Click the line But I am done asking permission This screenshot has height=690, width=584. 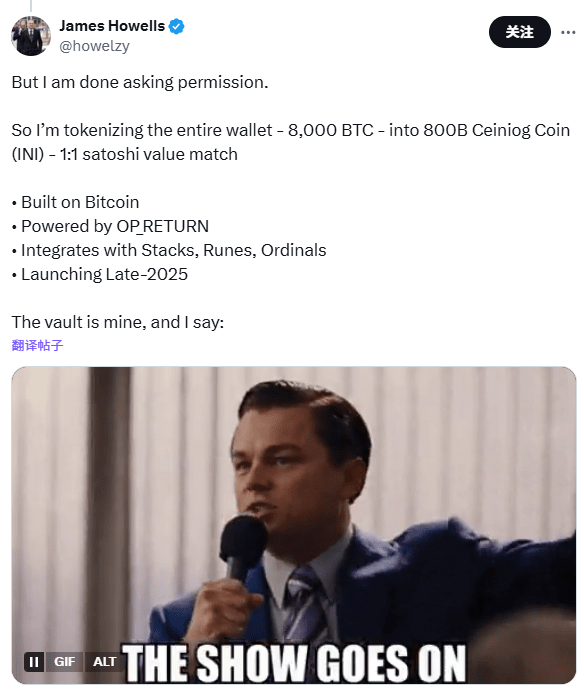tap(140, 82)
